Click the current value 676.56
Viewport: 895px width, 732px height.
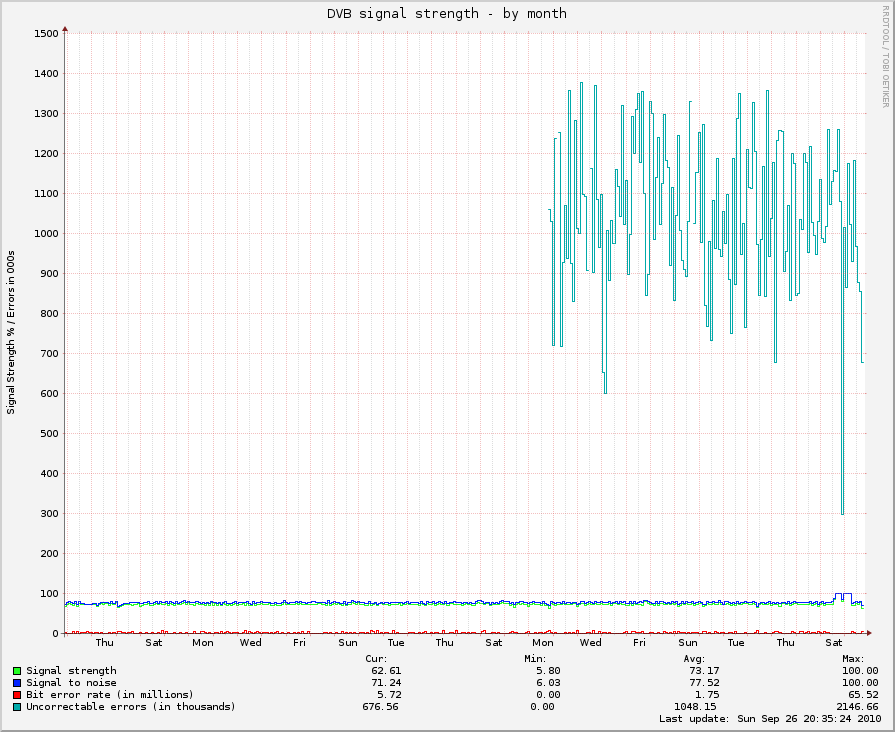pos(381,706)
